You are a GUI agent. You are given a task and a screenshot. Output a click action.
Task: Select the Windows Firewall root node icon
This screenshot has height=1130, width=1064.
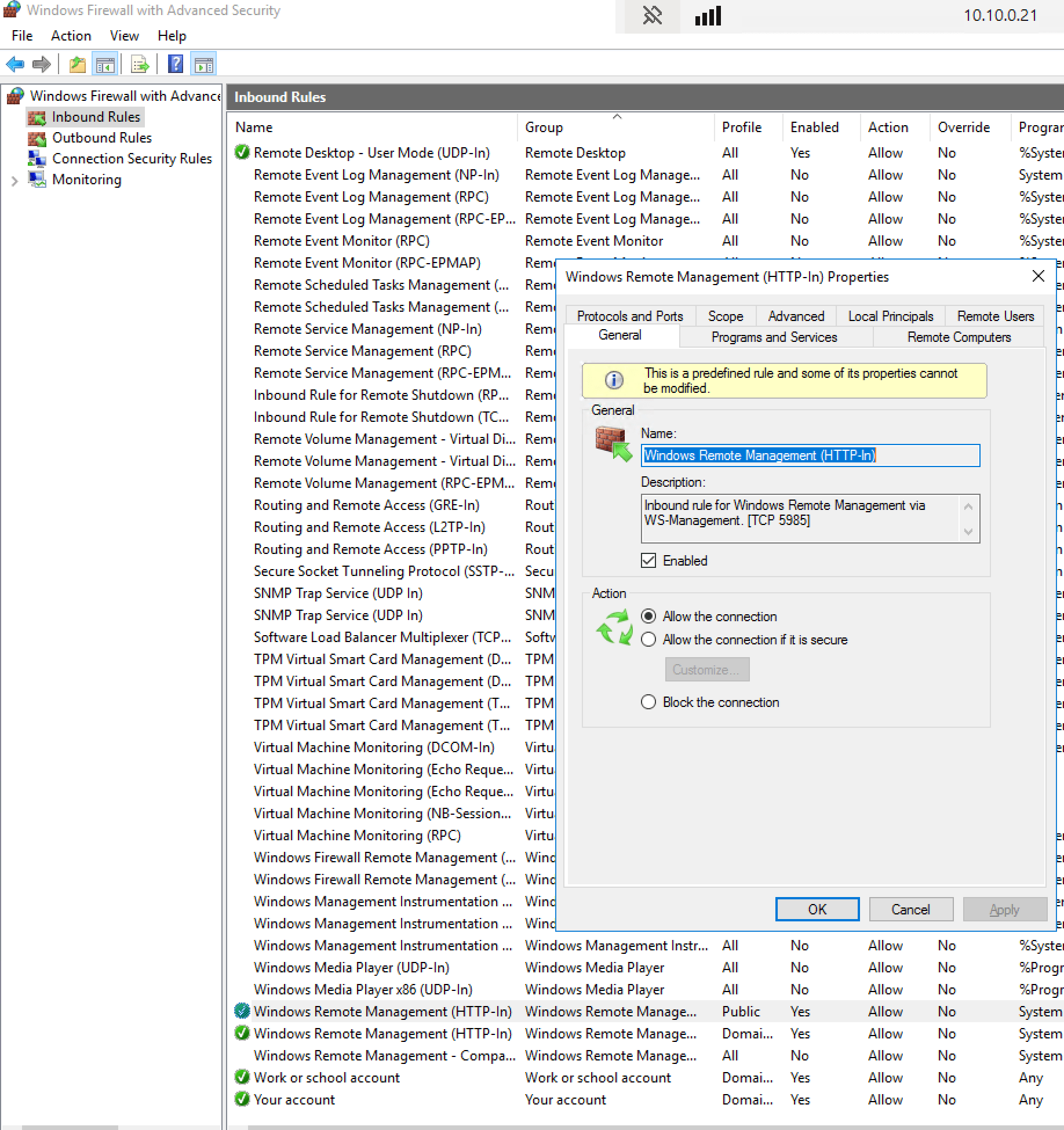tap(16, 96)
